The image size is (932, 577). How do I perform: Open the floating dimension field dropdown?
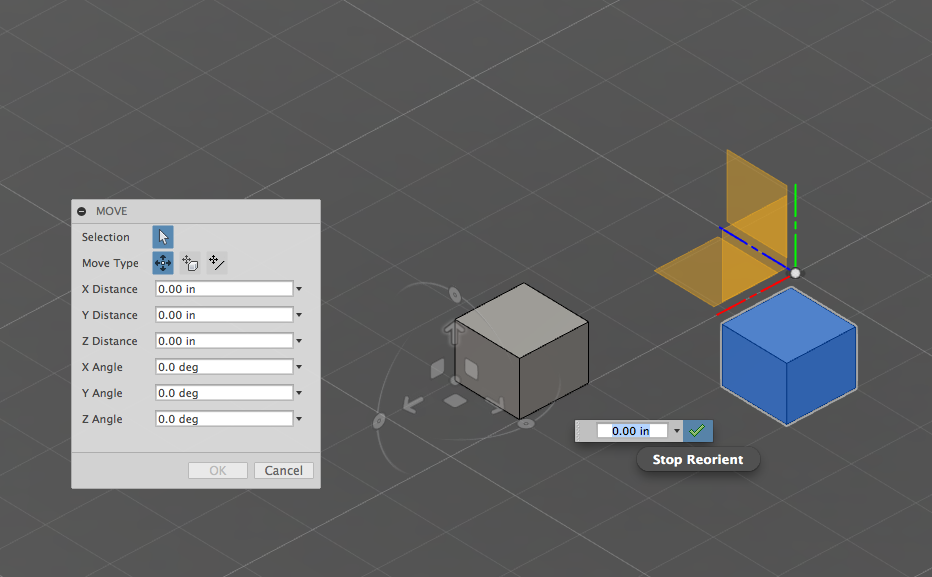(x=676, y=430)
